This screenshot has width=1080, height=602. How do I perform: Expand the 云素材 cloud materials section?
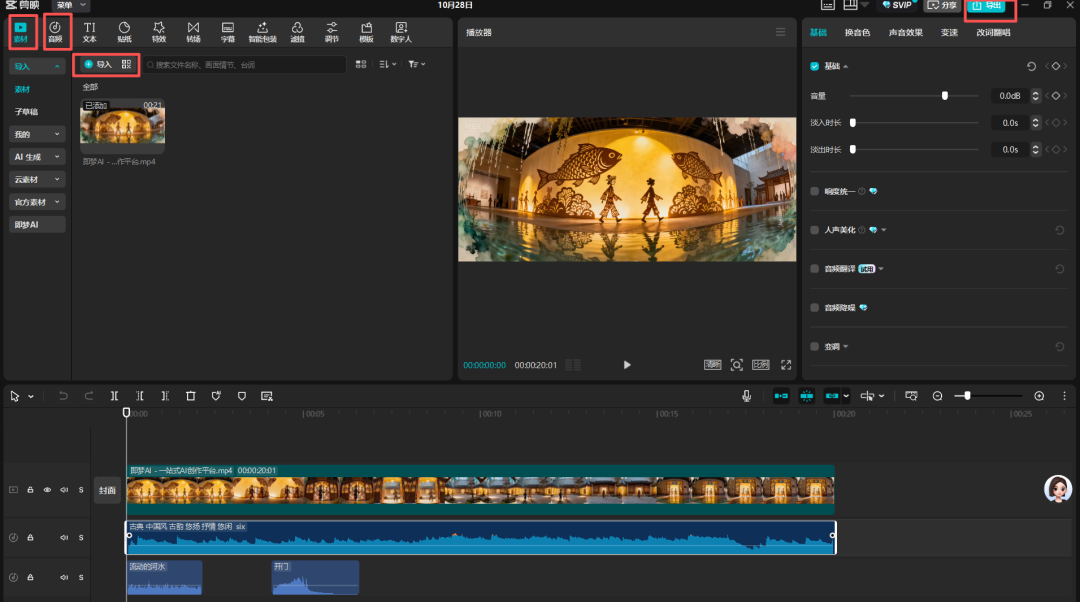click(x=37, y=179)
